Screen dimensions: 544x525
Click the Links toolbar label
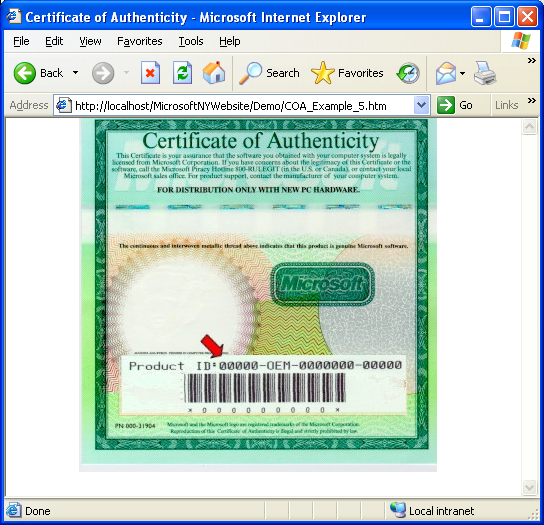[507, 105]
